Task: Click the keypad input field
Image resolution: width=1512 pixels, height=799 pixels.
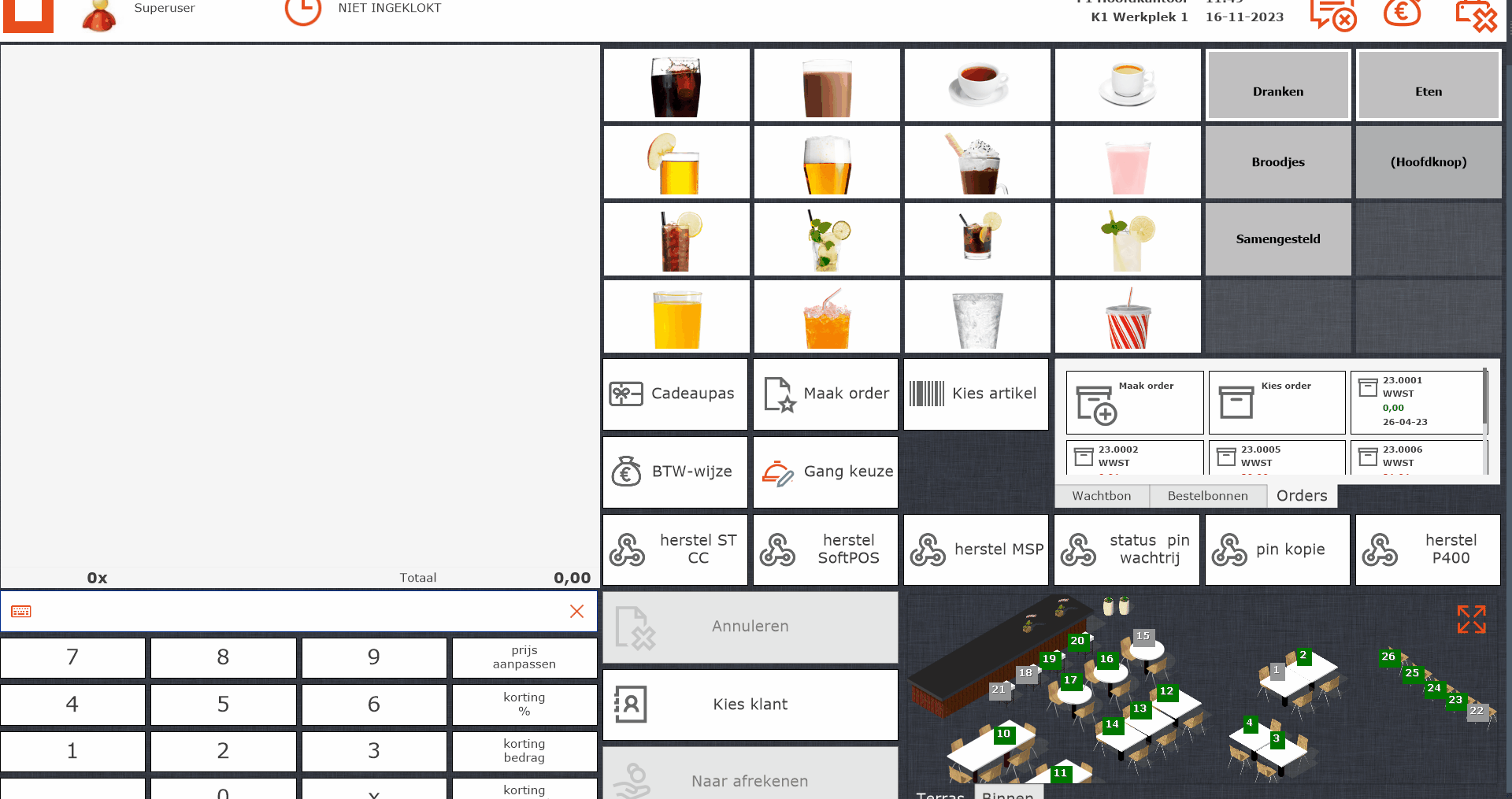Action: coord(299,612)
